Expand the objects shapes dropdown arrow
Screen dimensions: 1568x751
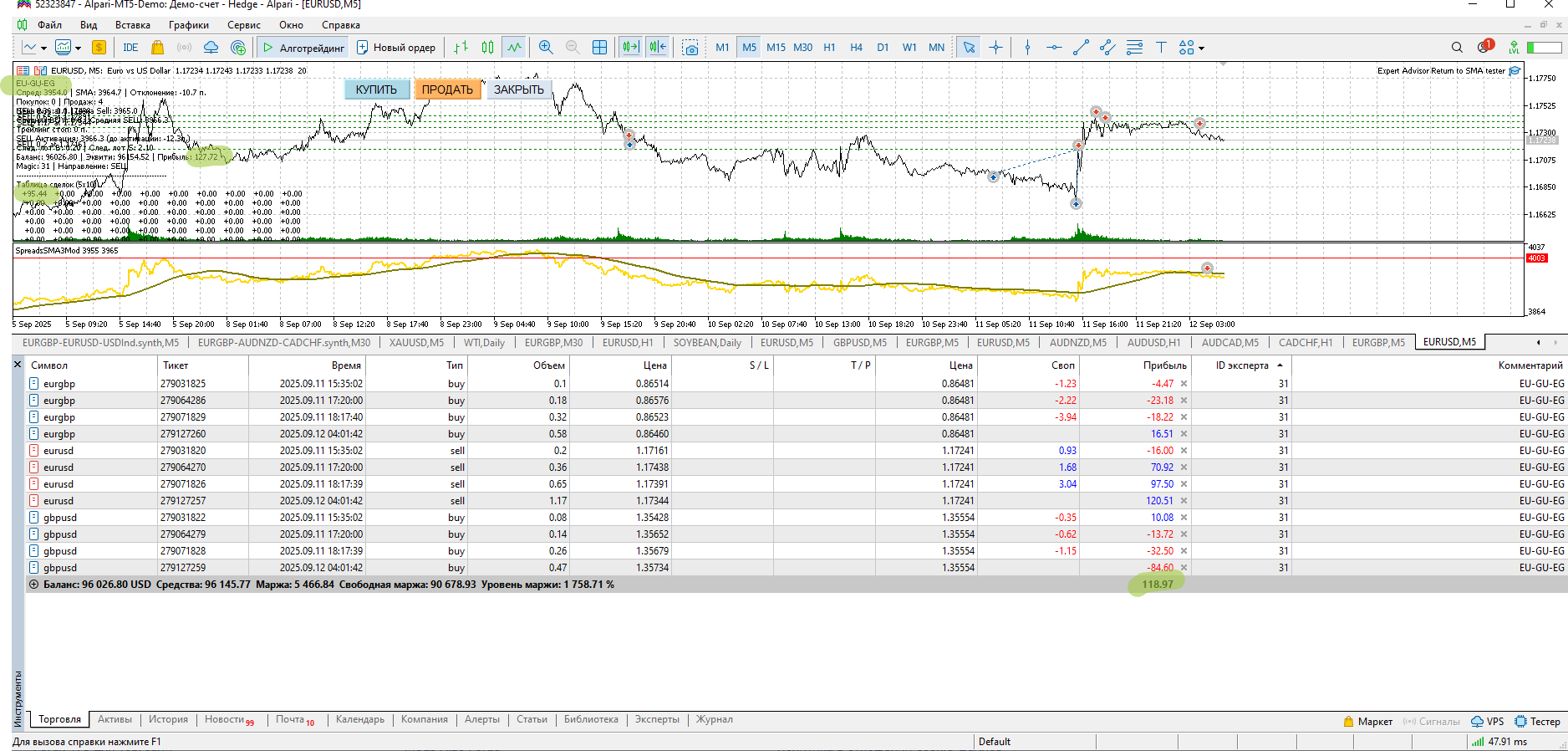(x=1202, y=49)
